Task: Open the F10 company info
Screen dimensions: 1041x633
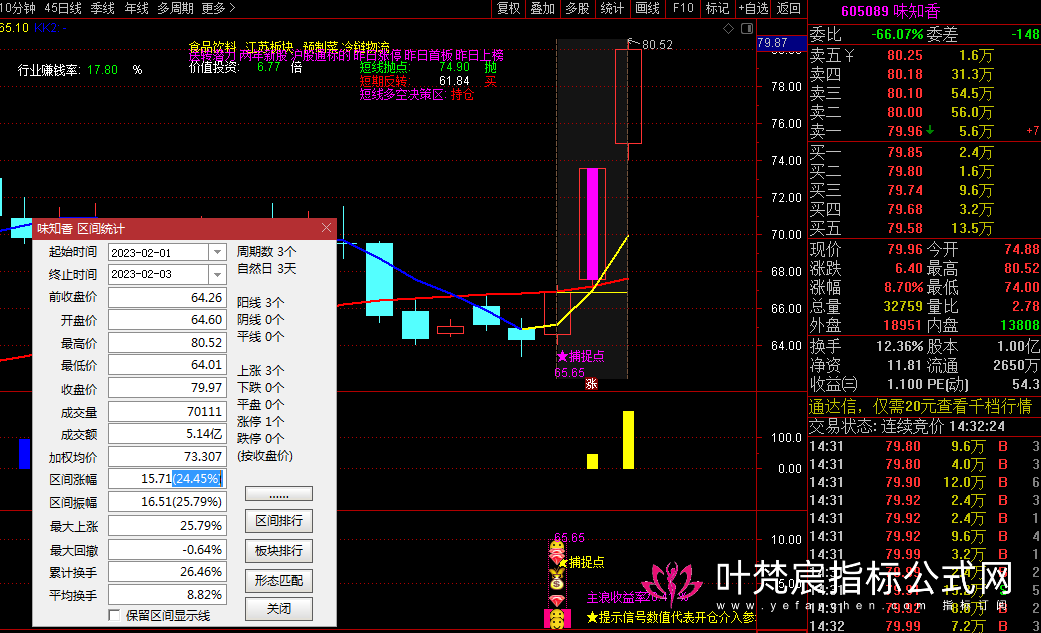Action: tap(682, 9)
